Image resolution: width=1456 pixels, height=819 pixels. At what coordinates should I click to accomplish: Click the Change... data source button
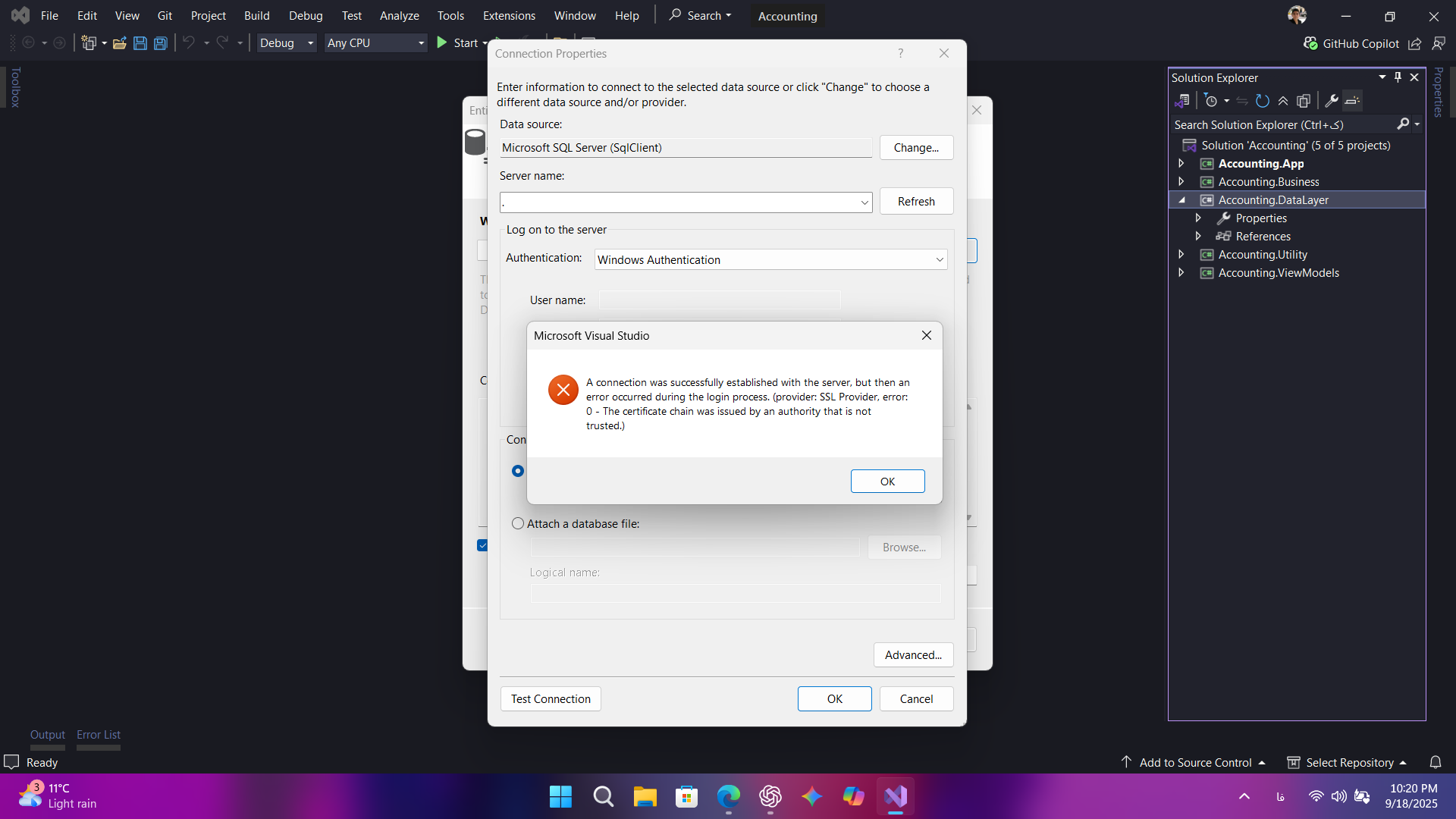[x=916, y=148]
